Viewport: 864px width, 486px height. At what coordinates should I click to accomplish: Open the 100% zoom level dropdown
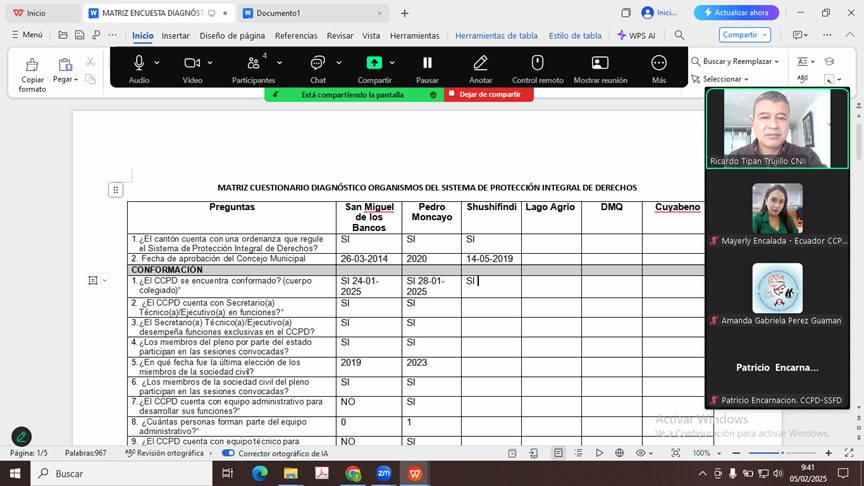(706, 453)
